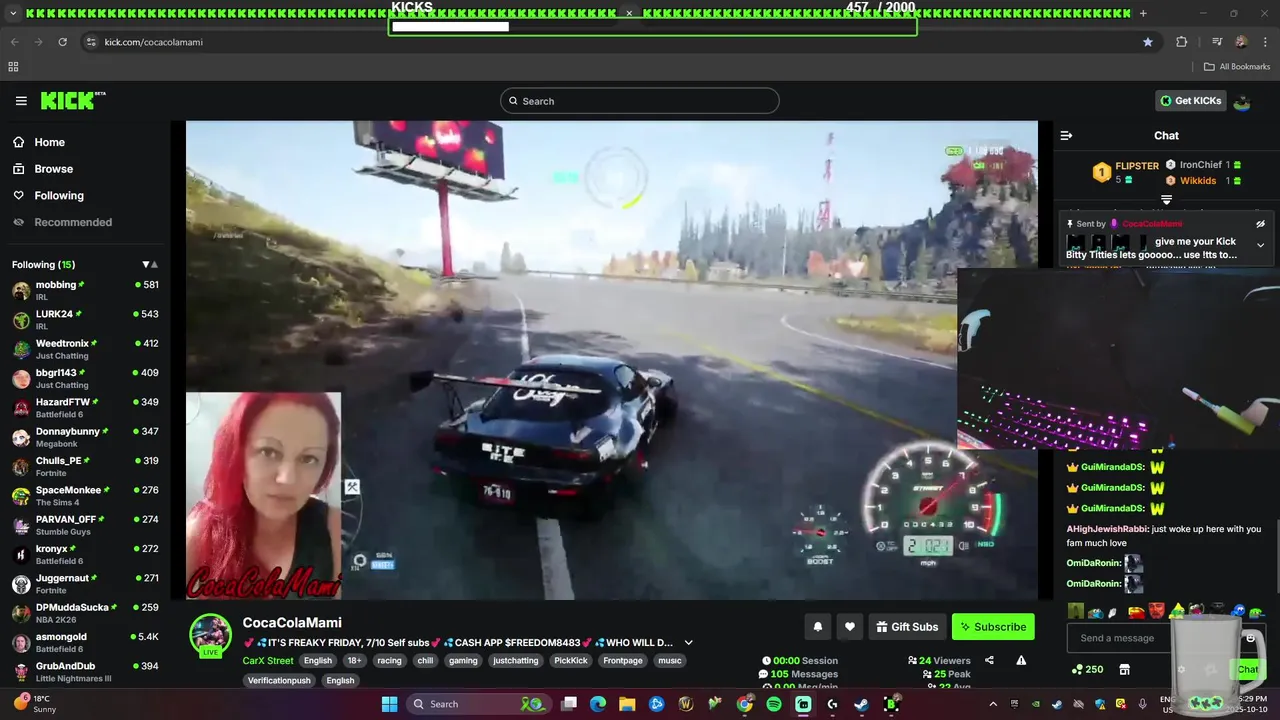Open Weedtronix channel in Following list
1280x720 pixels.
(85, 349)
